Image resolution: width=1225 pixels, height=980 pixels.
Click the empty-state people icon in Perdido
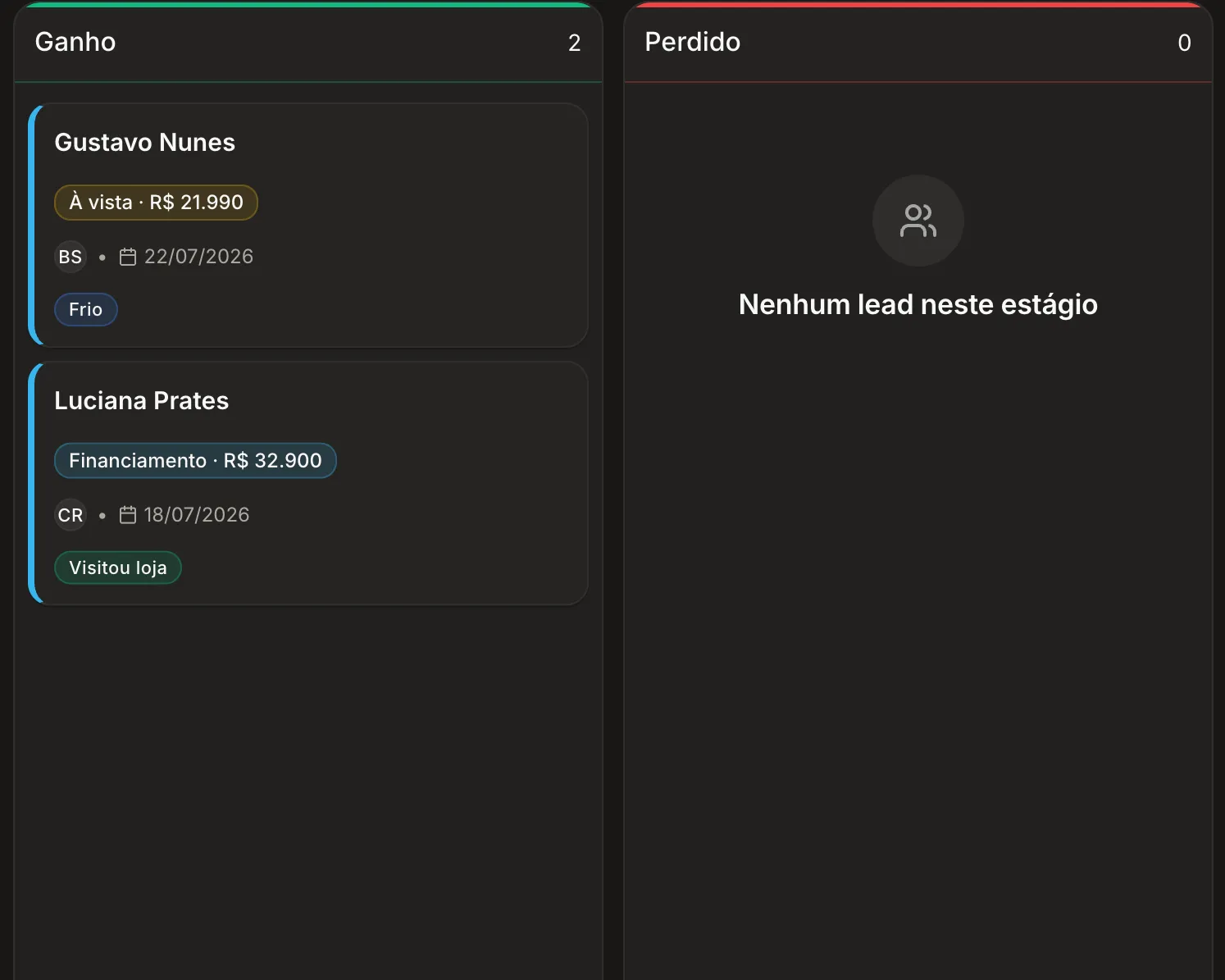point(918,221)
